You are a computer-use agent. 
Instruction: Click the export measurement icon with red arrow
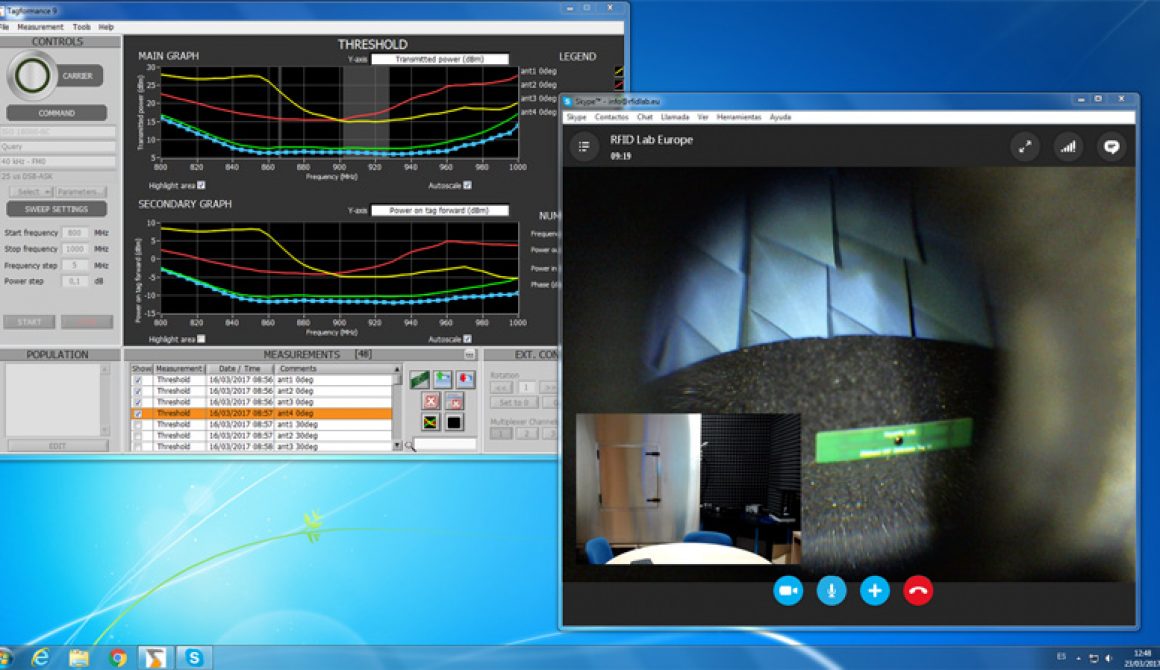465,378
